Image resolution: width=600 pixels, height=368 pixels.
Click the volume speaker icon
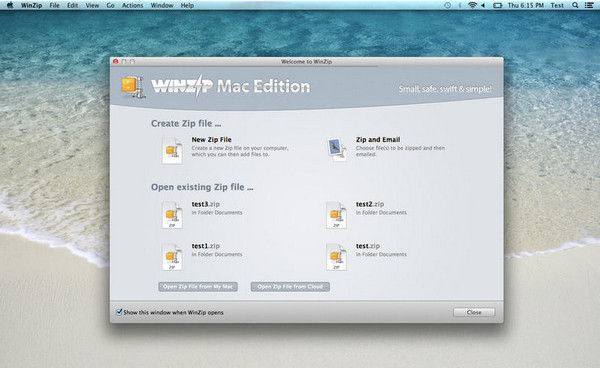483,5
